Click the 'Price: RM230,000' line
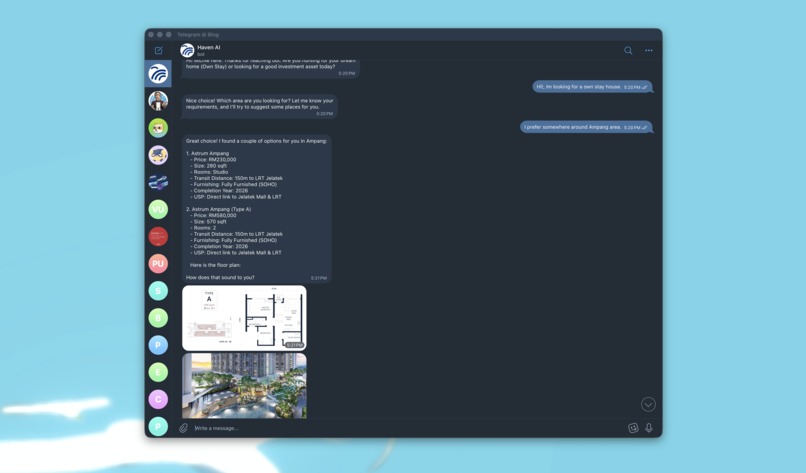Viewport: 806px width, 473px height. tap(213, 159)
